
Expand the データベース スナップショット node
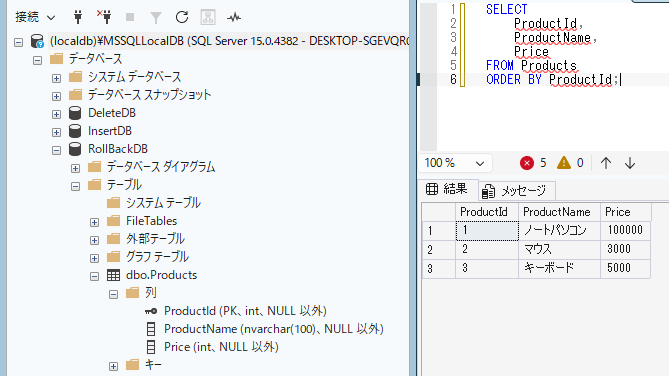click(x=56, y=96)
